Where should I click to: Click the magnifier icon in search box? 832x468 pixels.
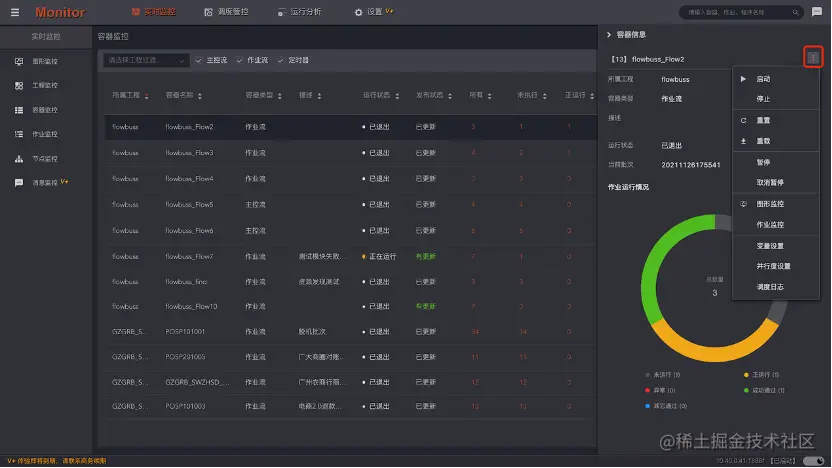click(x=795, y=12)
